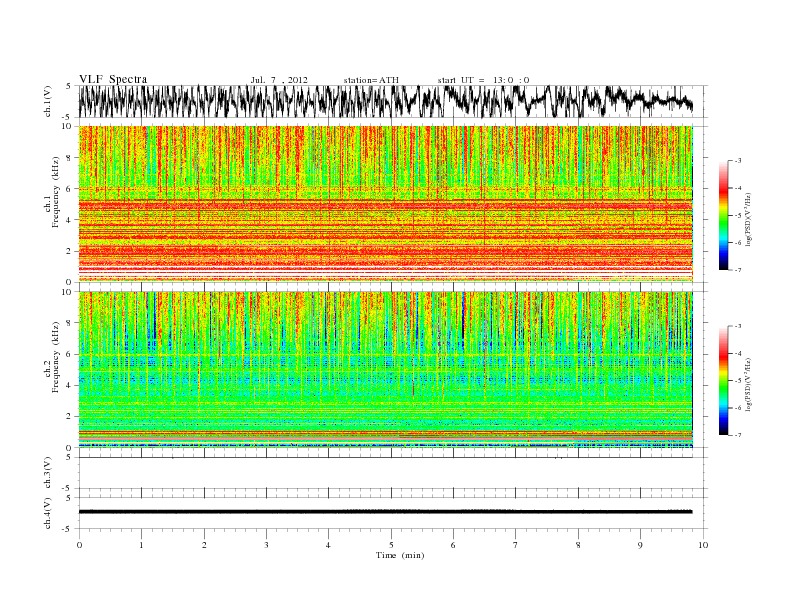This screenshot has height=612, width=792.
Task: Click the lower PSD color scale bar
Action: 723,381
